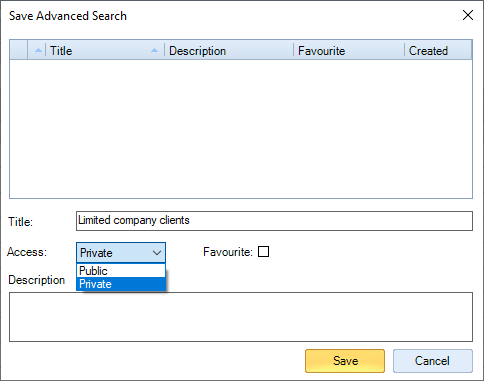Edit the Title input field
This screenshot has width=484, height=381.
(x=274, y=221)
